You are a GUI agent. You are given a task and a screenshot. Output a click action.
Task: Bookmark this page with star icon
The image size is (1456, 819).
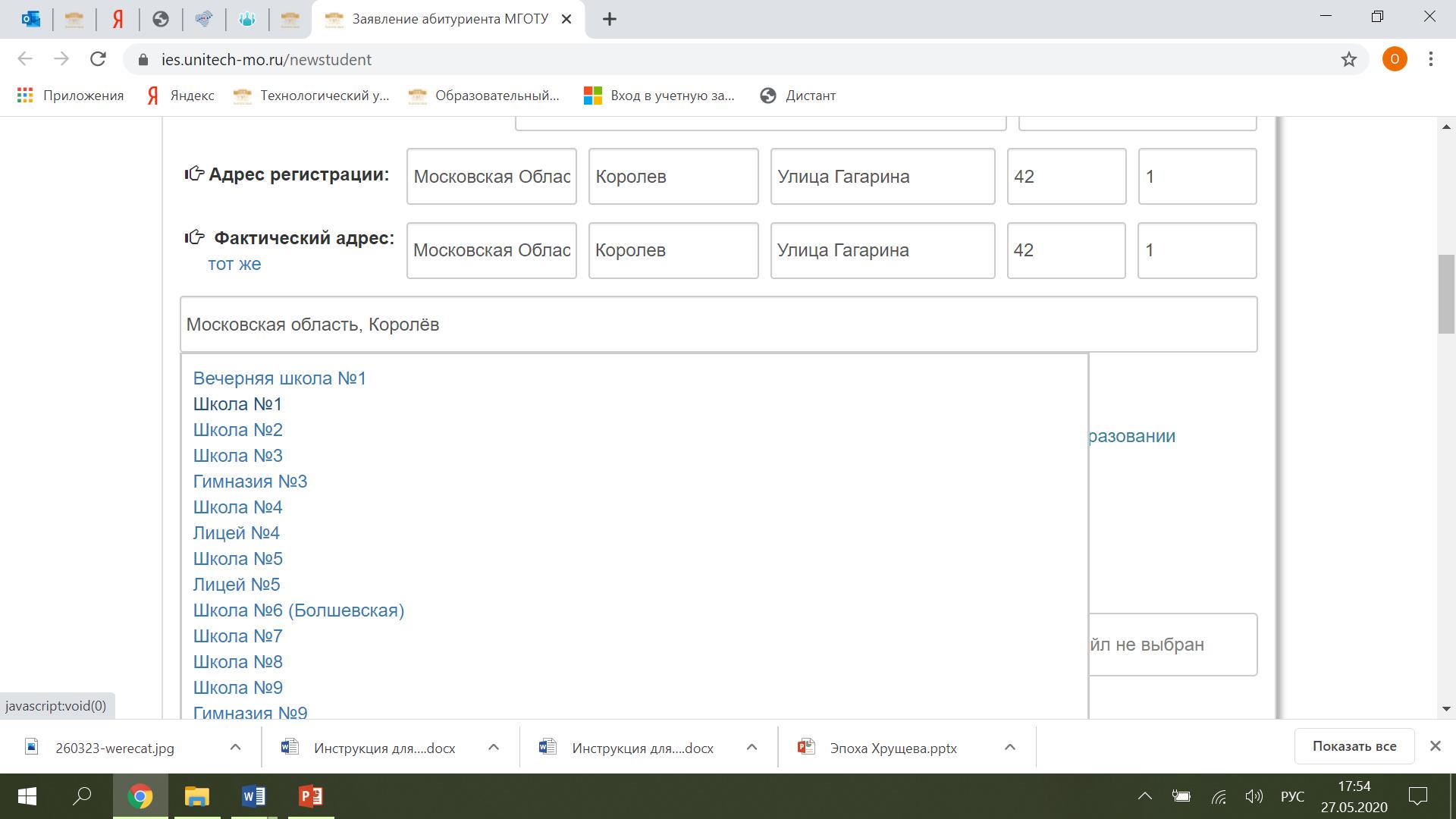click(1348, 59)
